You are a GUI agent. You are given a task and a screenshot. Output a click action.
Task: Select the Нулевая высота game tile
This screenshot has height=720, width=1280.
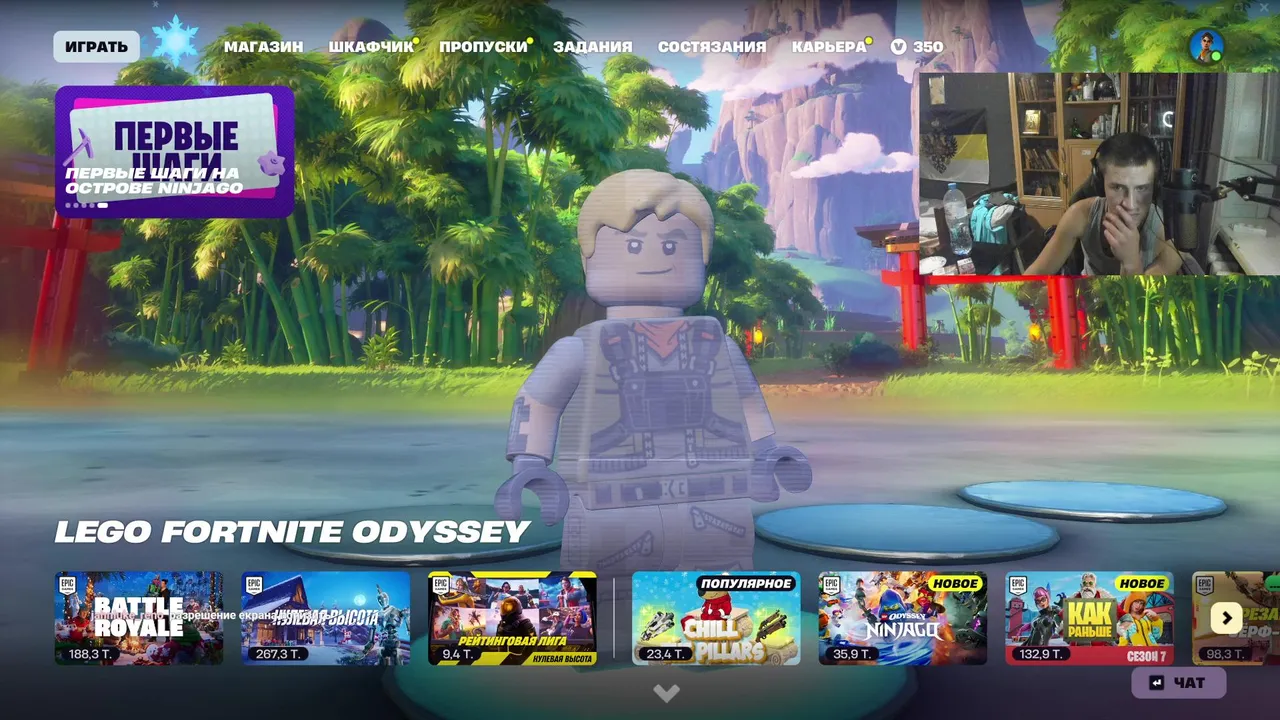[326, 618]
